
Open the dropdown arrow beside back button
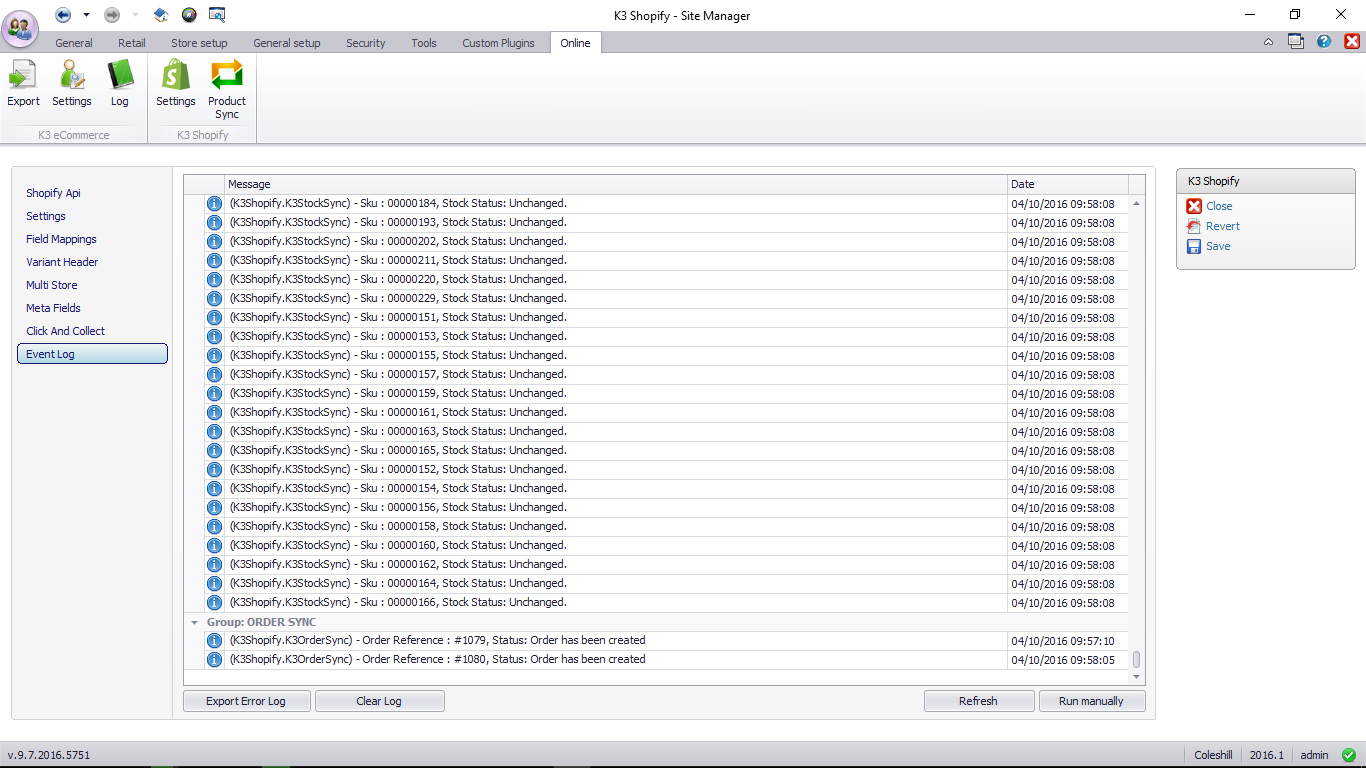point(86,15)
